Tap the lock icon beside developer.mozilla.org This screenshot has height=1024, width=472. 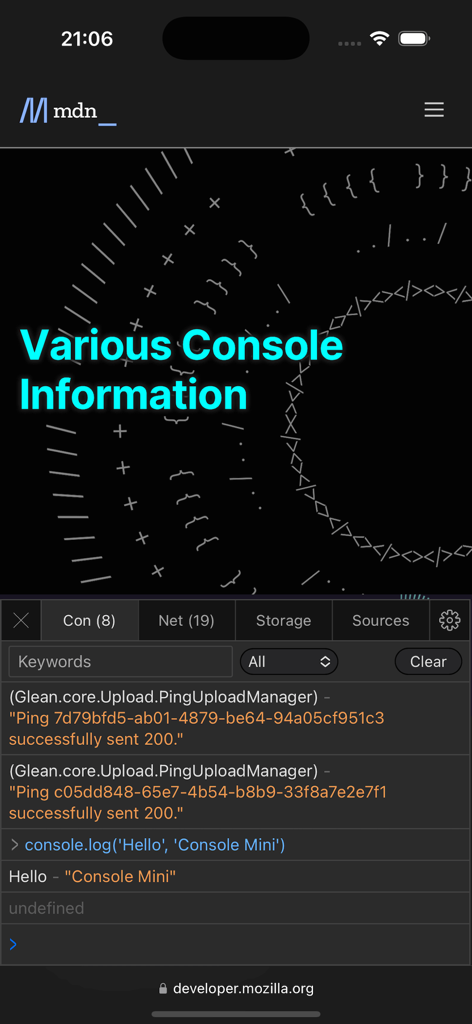tap(163, 989)
